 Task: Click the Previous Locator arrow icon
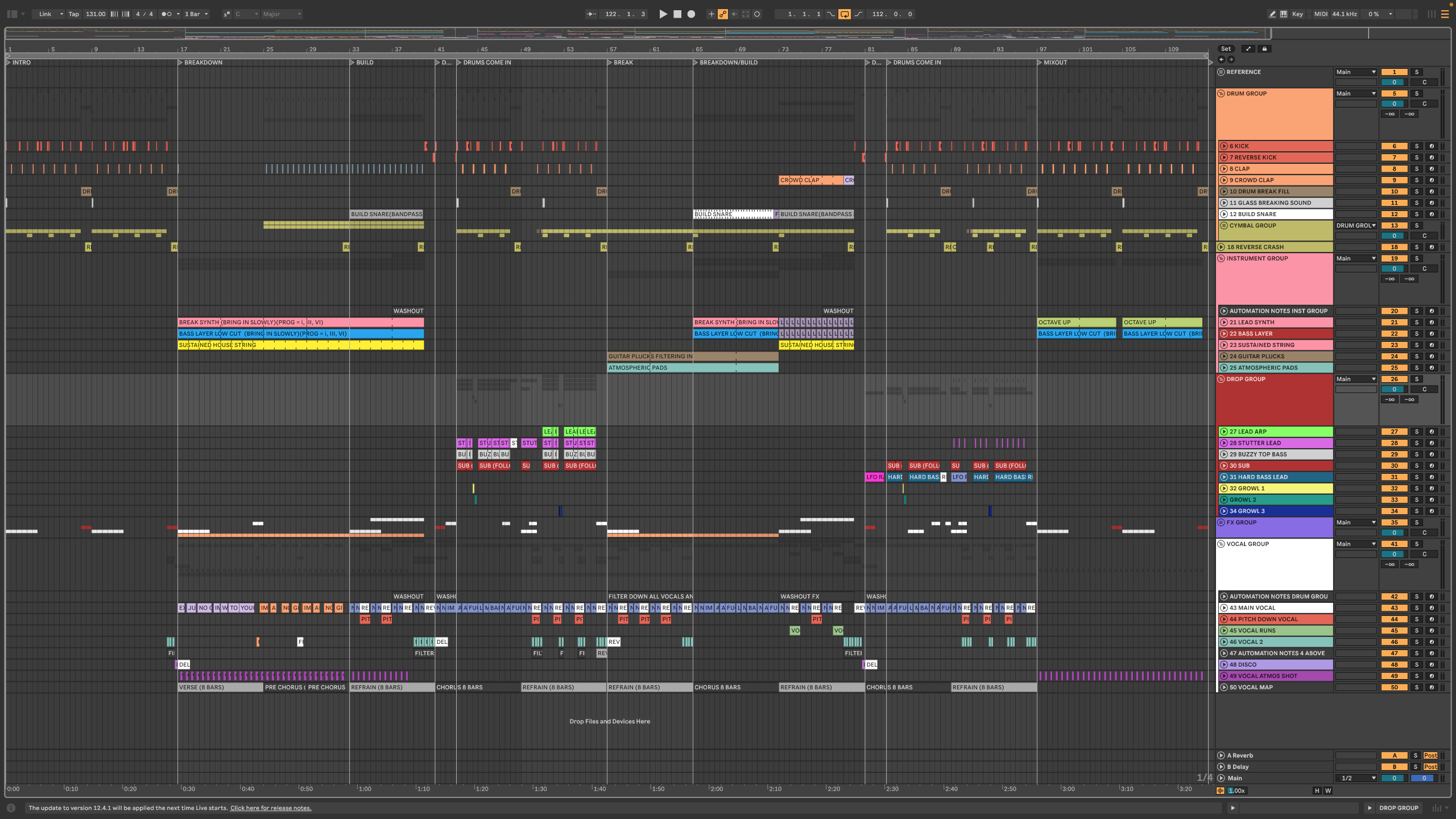1221,59
